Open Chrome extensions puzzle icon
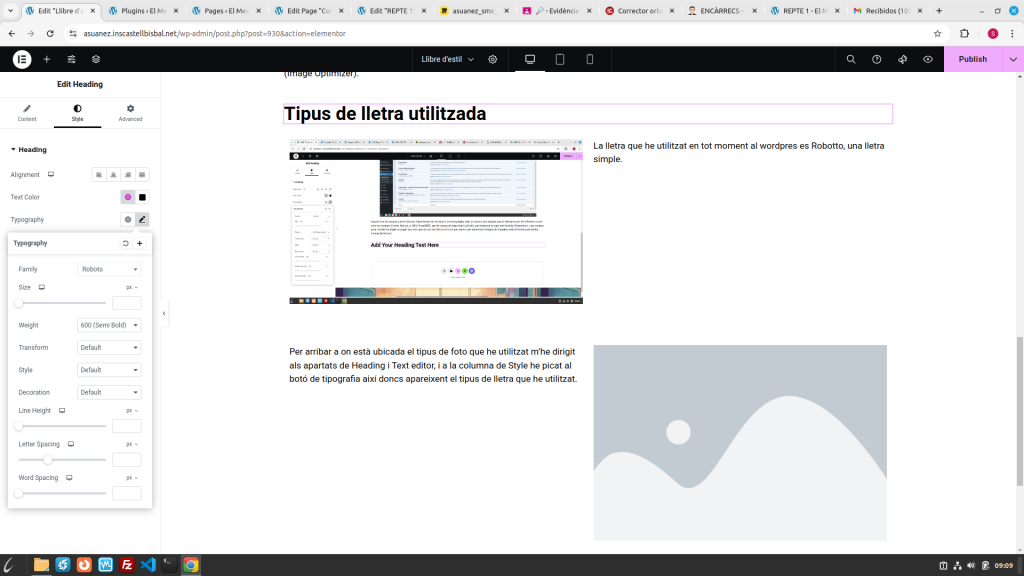This screenshot has width=1024, height=576. 965,33
